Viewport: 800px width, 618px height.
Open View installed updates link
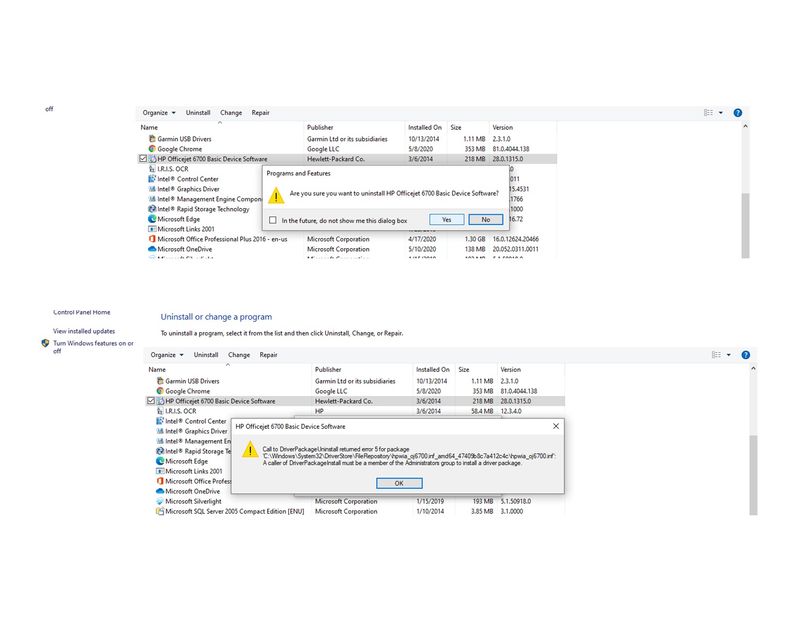tap(84, 331)
